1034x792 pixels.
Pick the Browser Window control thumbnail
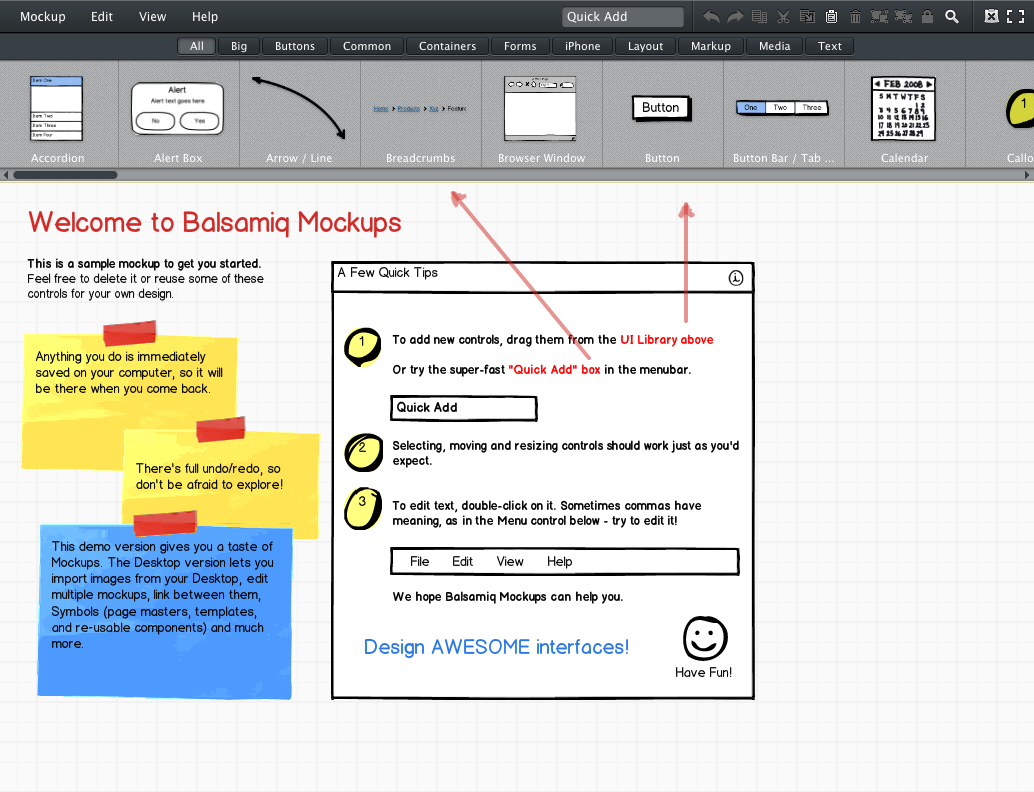tap(541, 112)
